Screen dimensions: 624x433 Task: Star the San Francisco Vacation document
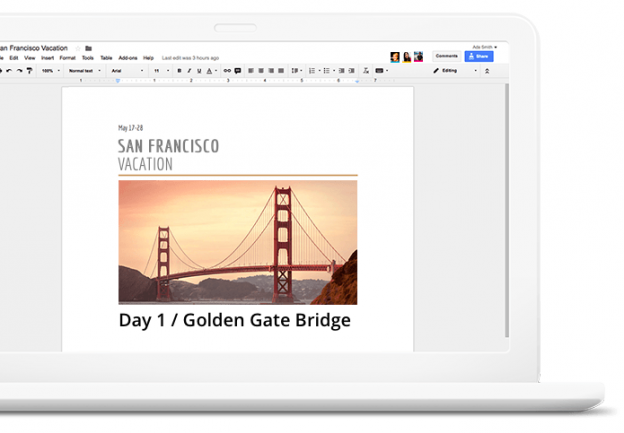(78, 48)
